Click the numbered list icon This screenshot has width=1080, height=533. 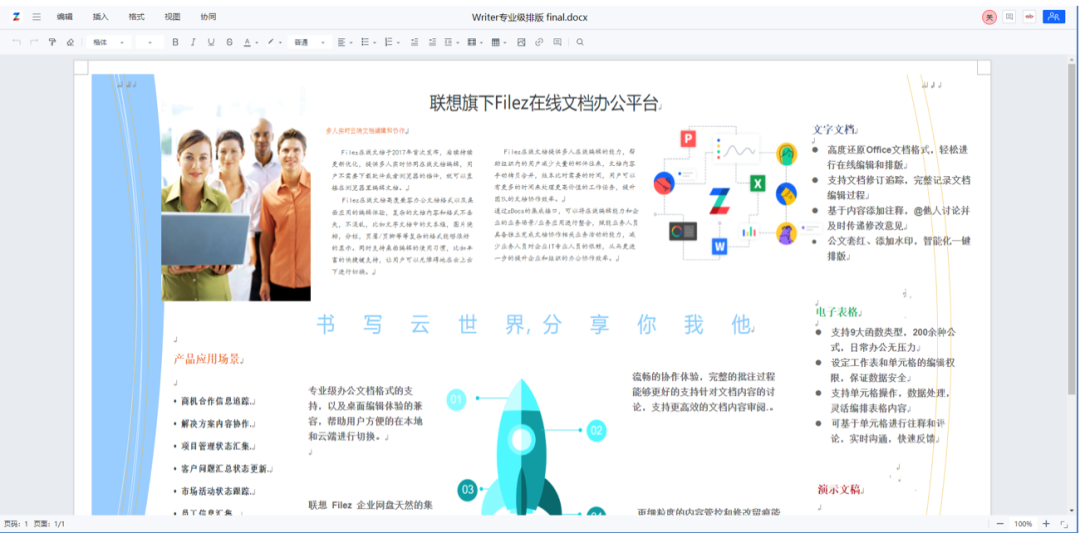click(x=388, y=42)
